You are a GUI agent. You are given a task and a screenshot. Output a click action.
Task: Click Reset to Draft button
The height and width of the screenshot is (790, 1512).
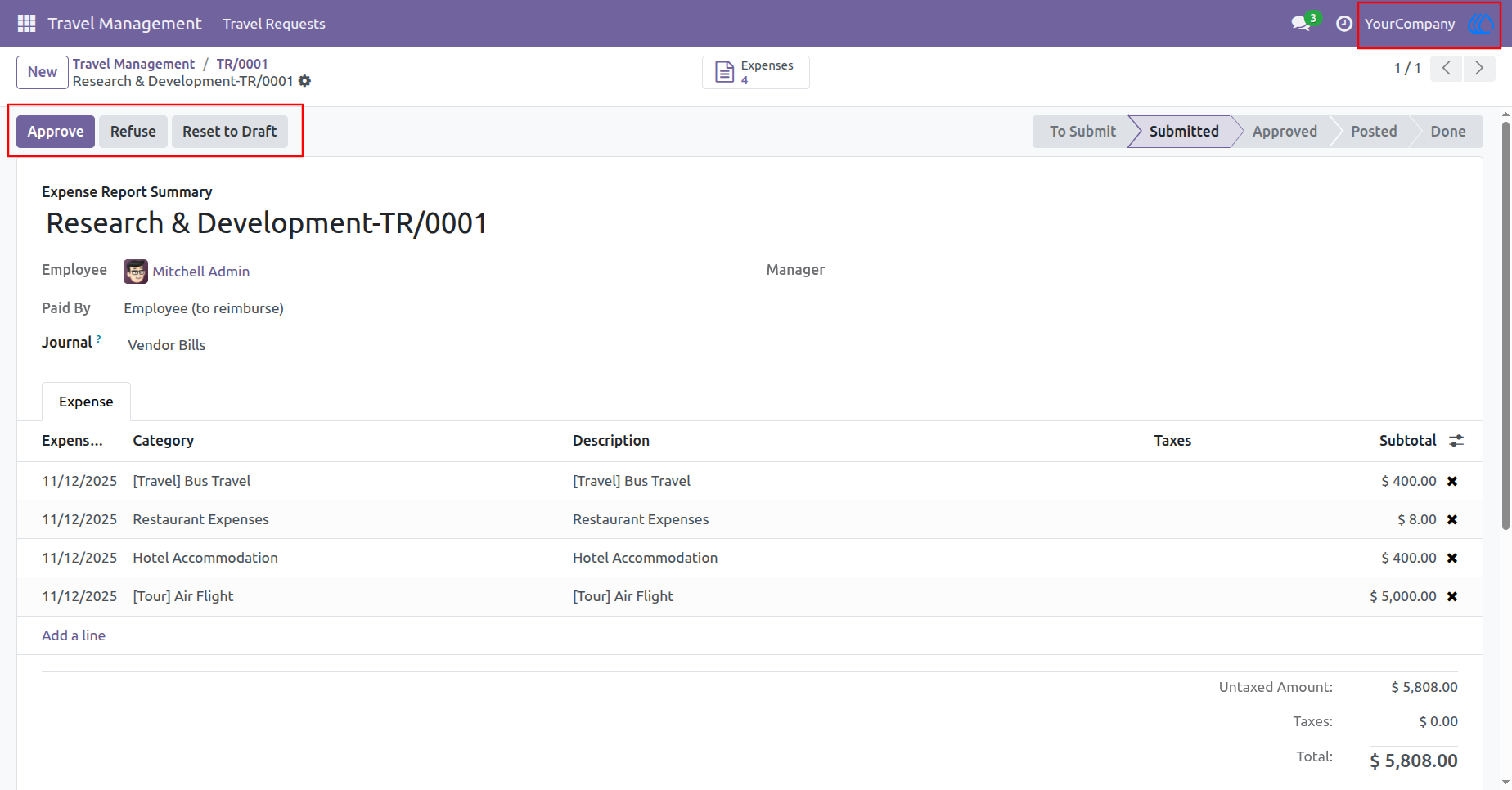coord(230,132)
